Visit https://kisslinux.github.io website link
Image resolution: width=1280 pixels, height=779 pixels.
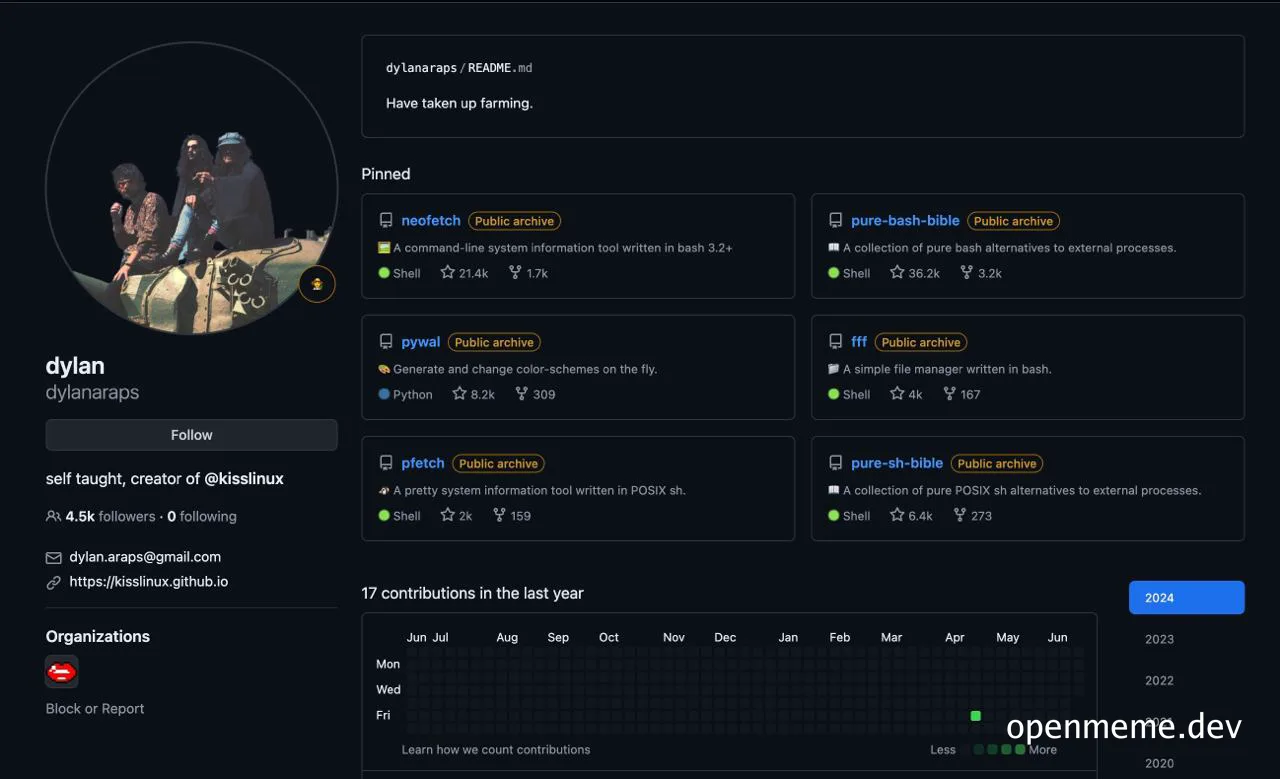pyautogui.click(x=149, y=582)
